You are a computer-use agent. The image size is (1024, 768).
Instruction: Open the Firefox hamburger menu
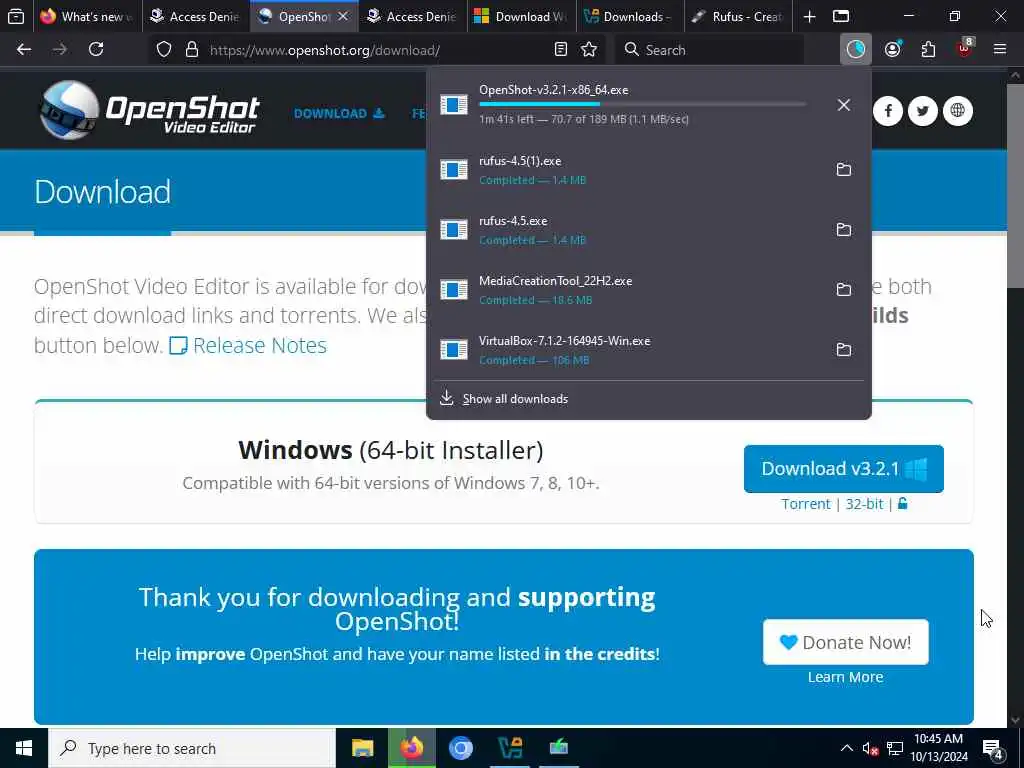[x=1000, y=50]
